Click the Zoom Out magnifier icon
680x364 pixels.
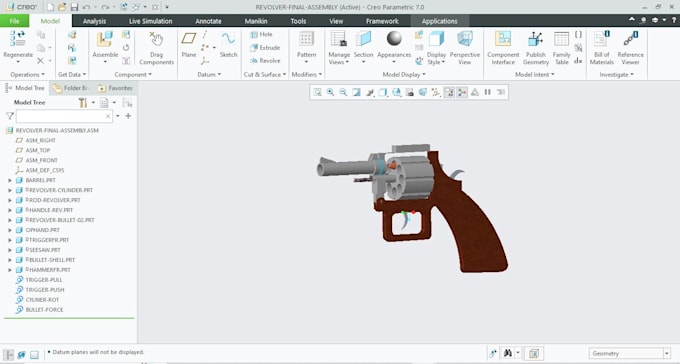pos(343,92)
